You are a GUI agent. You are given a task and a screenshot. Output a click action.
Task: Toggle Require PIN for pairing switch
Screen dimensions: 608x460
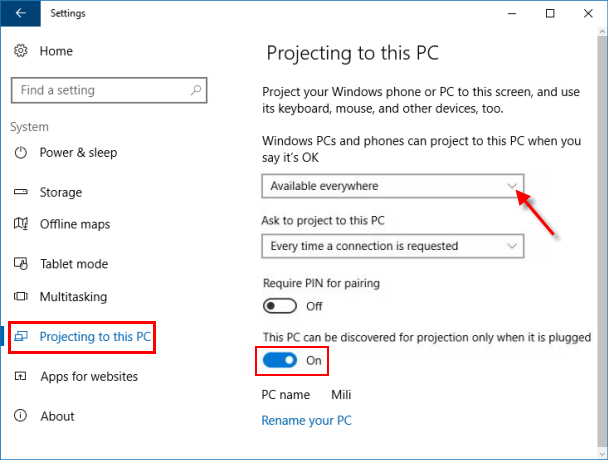pyautogui.click(x=281, y=306)
